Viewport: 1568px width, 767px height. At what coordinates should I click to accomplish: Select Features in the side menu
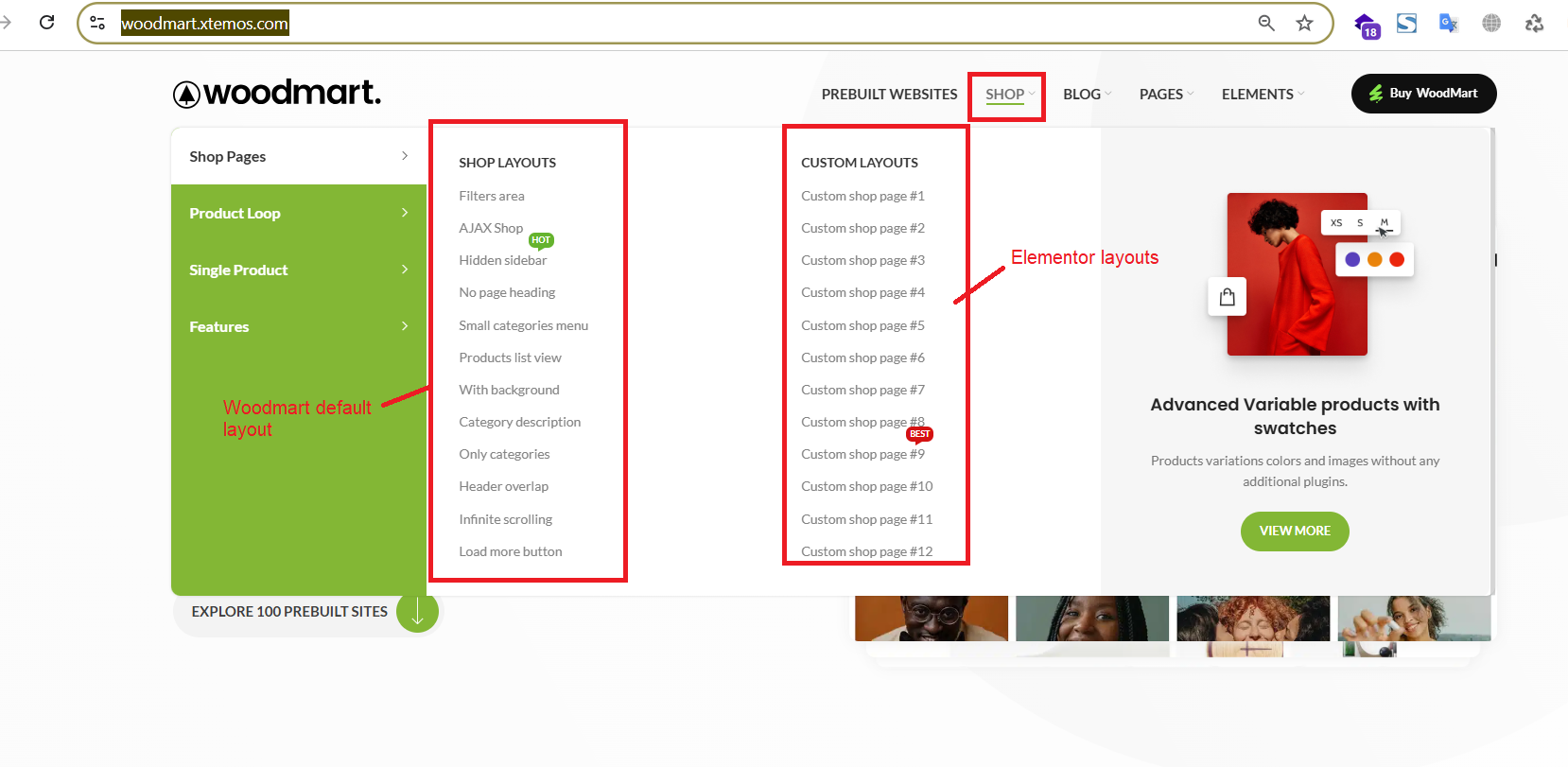(299, 326)
